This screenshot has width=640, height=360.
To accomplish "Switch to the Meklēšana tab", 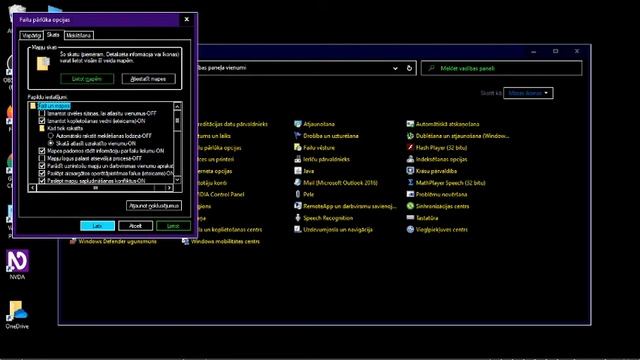I will (78, 36).
